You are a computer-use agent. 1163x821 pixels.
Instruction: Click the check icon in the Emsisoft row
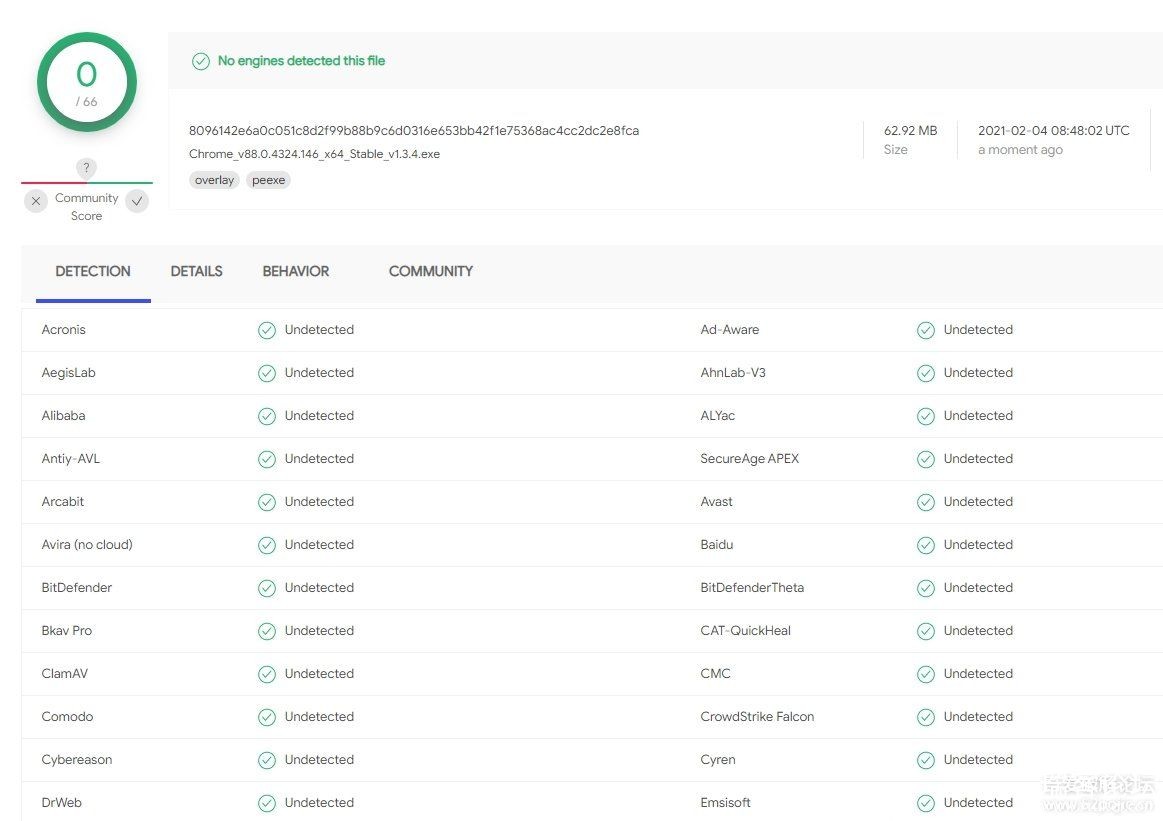926,803
